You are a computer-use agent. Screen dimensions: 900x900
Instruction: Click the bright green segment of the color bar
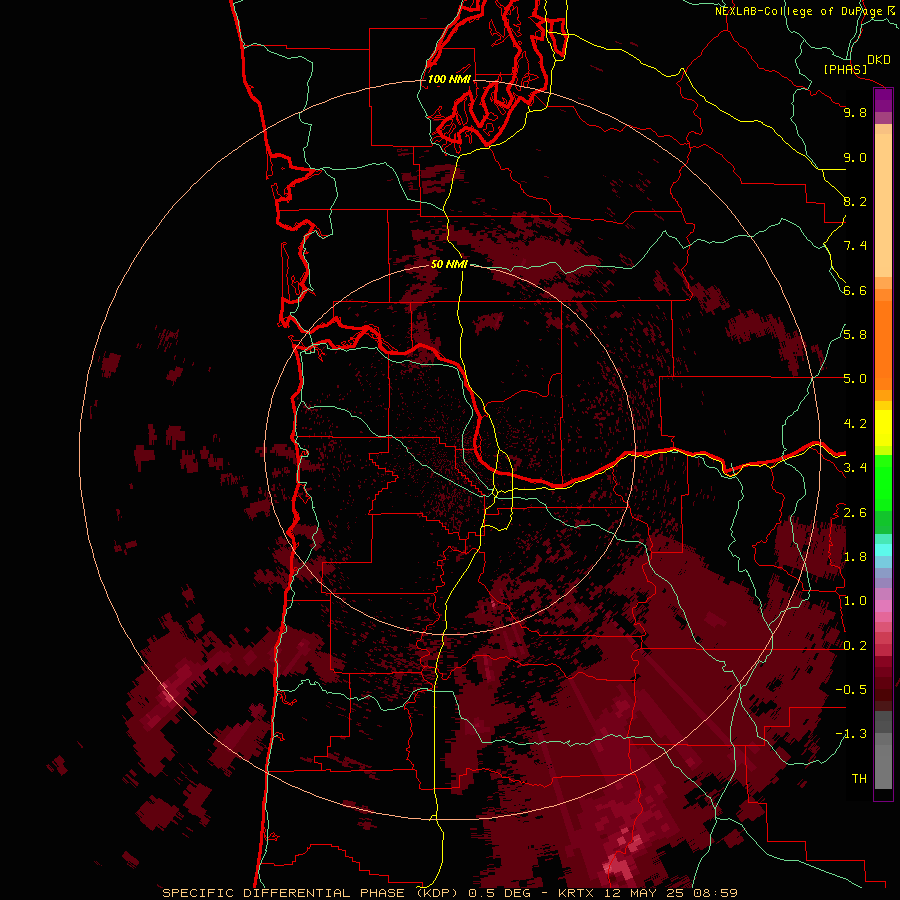[883, 484]
